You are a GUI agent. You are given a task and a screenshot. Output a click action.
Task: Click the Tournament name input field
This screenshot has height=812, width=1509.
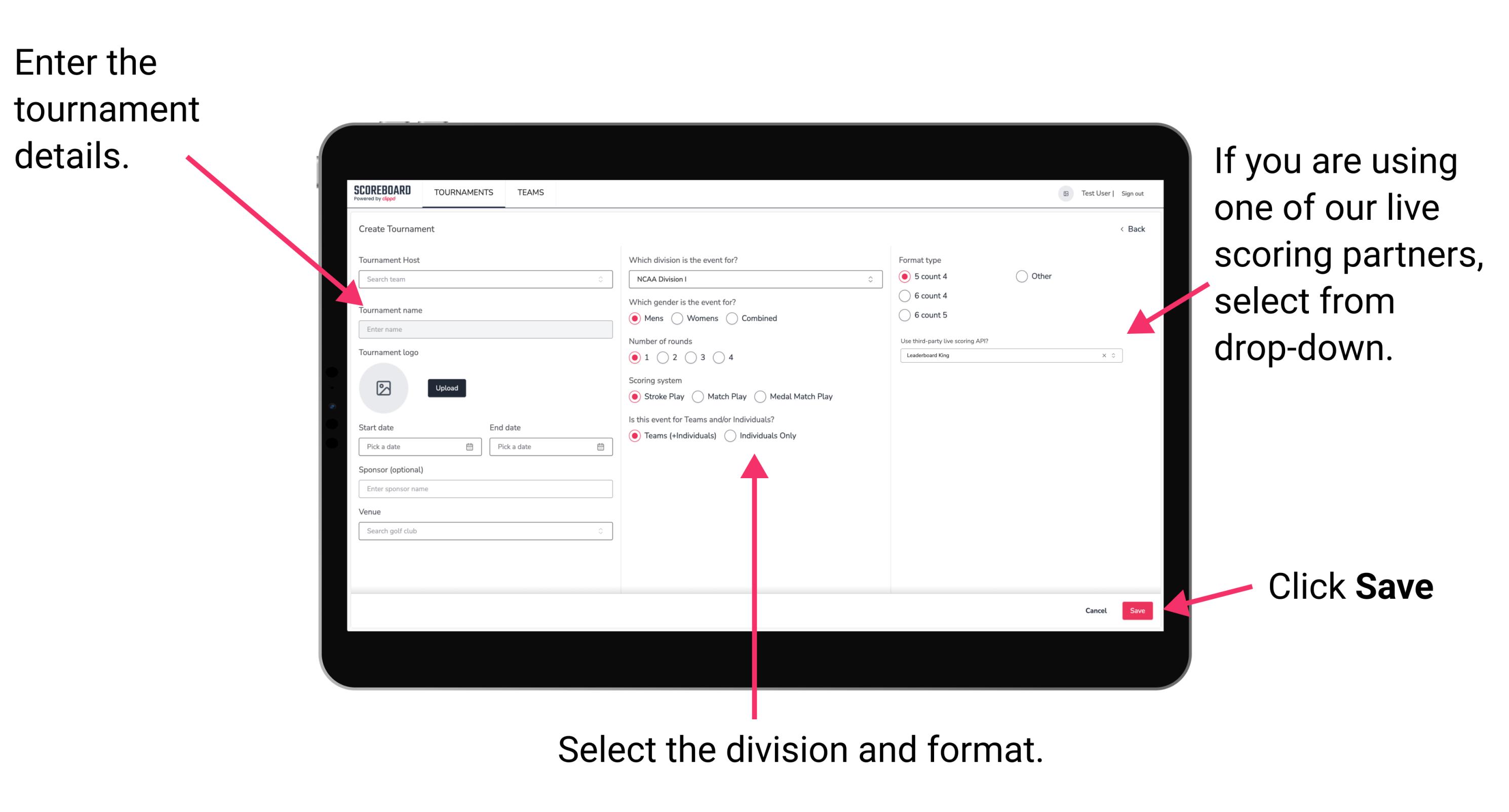coord(485,329)
